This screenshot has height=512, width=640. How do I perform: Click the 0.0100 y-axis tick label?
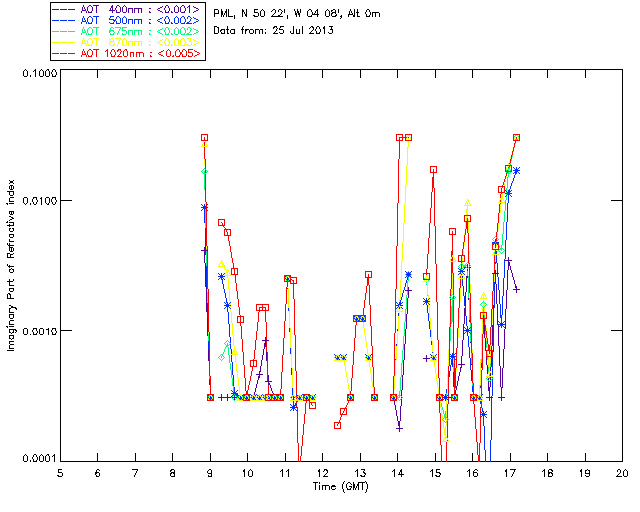point(39,201)
